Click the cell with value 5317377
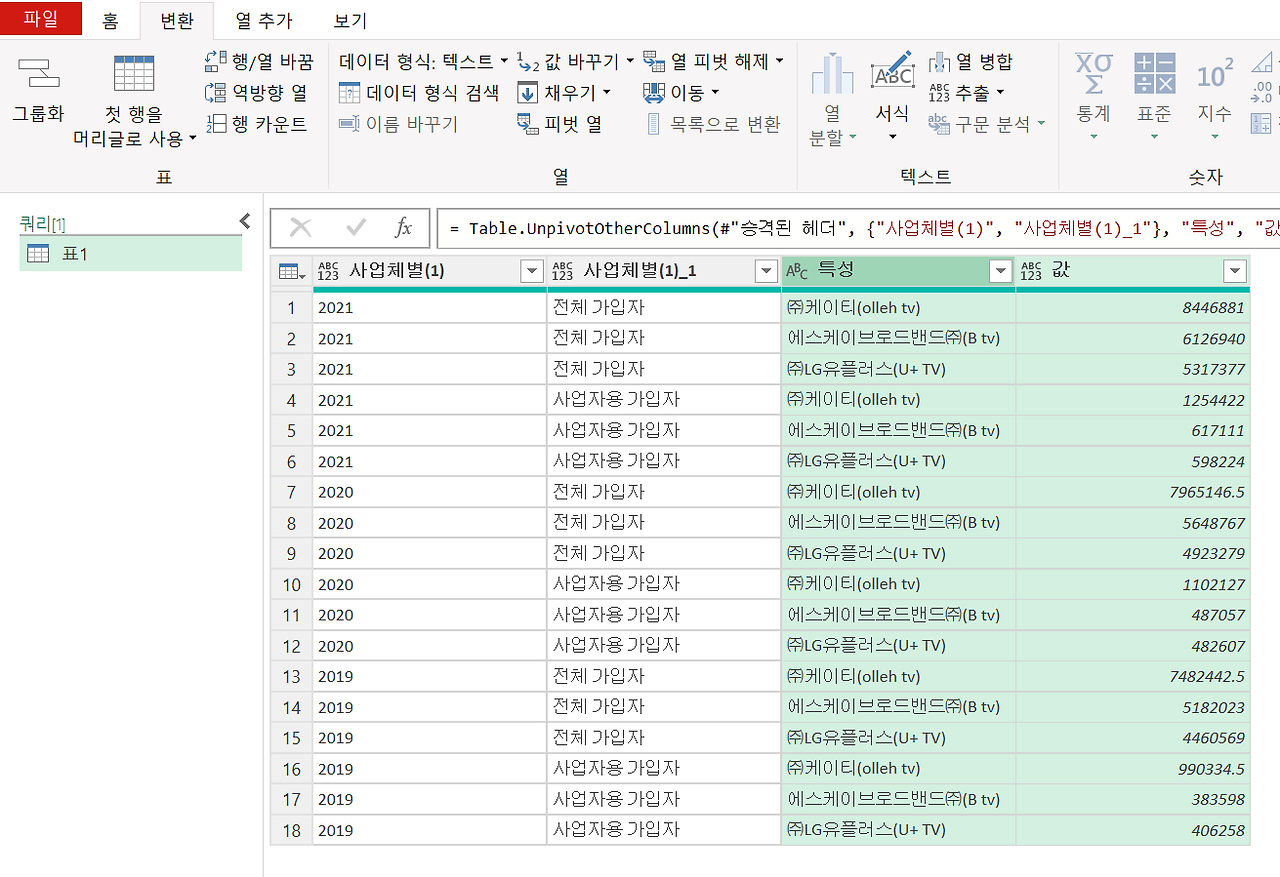Screen dimensions: 1280x877 1133,369
